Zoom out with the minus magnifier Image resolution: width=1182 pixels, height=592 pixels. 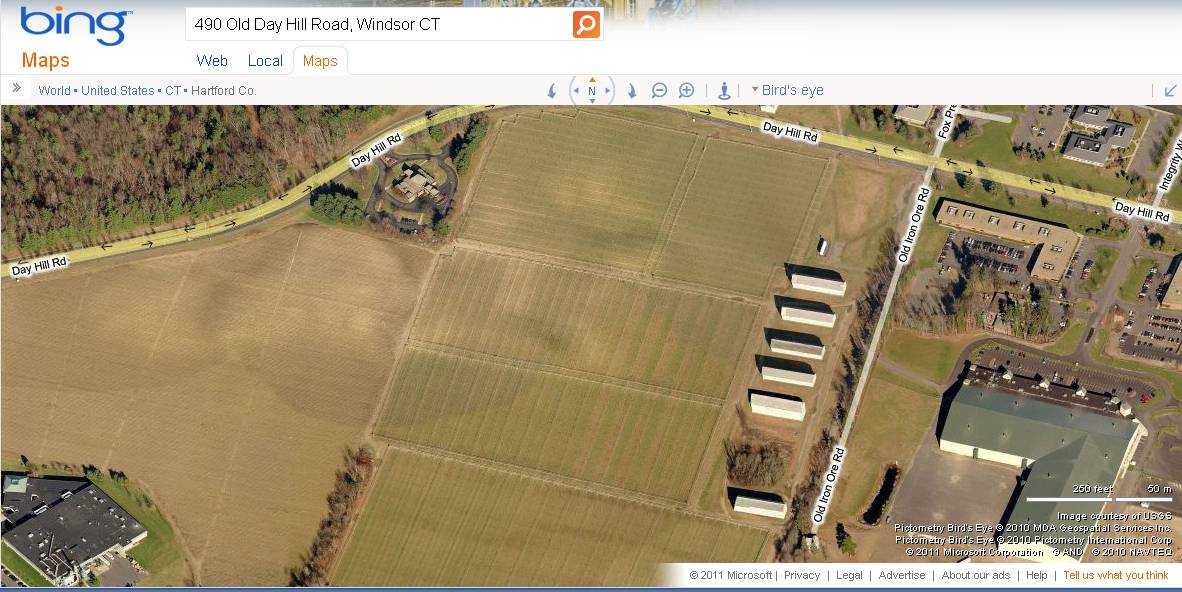pos(660,90)
